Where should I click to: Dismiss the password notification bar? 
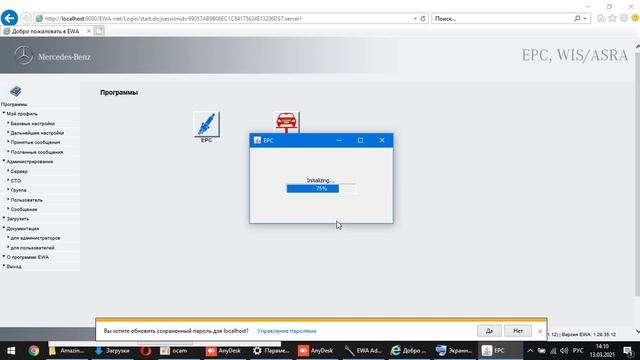[x=540, y=331]
